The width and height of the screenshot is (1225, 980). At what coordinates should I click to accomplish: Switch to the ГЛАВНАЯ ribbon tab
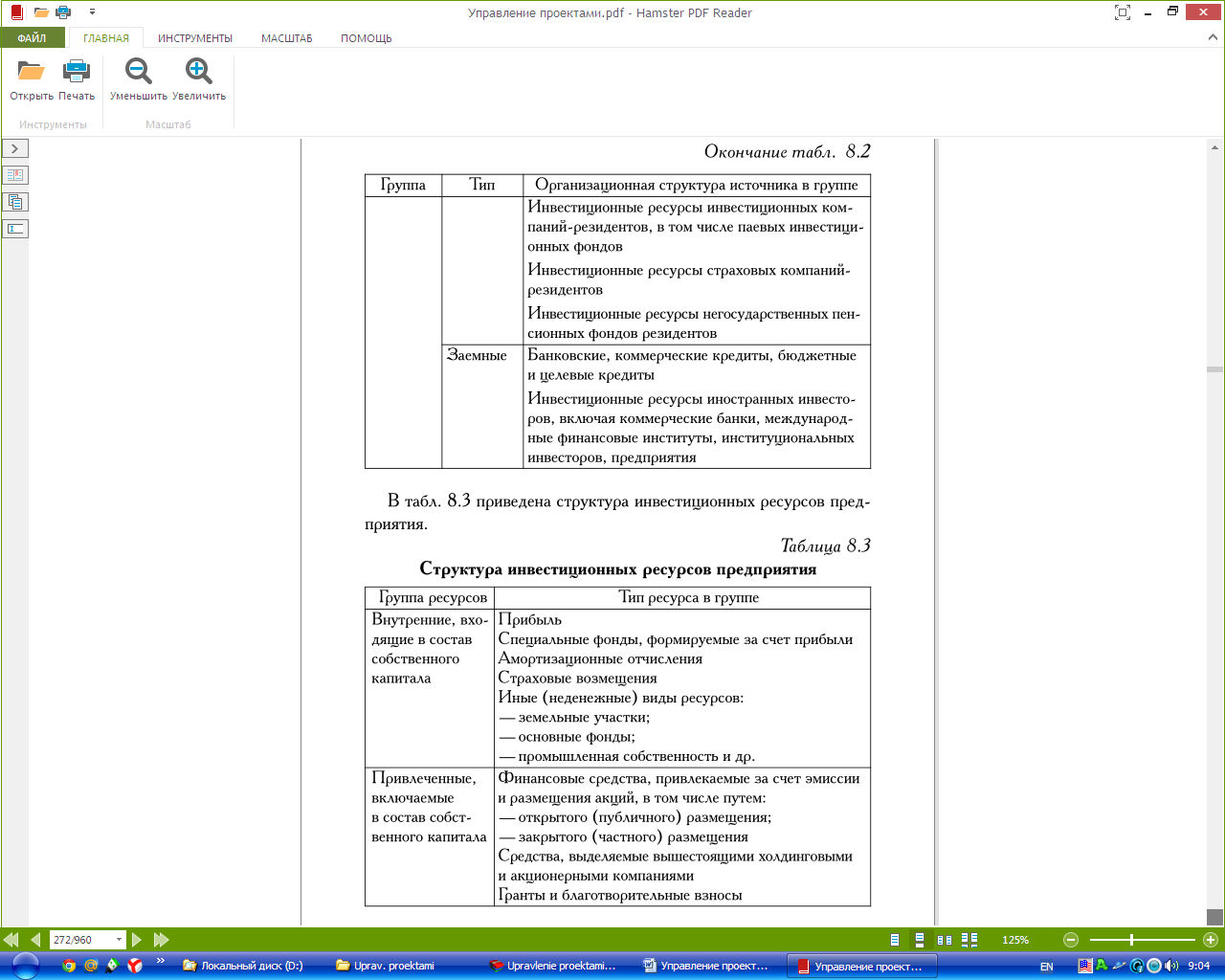point(106,38)
